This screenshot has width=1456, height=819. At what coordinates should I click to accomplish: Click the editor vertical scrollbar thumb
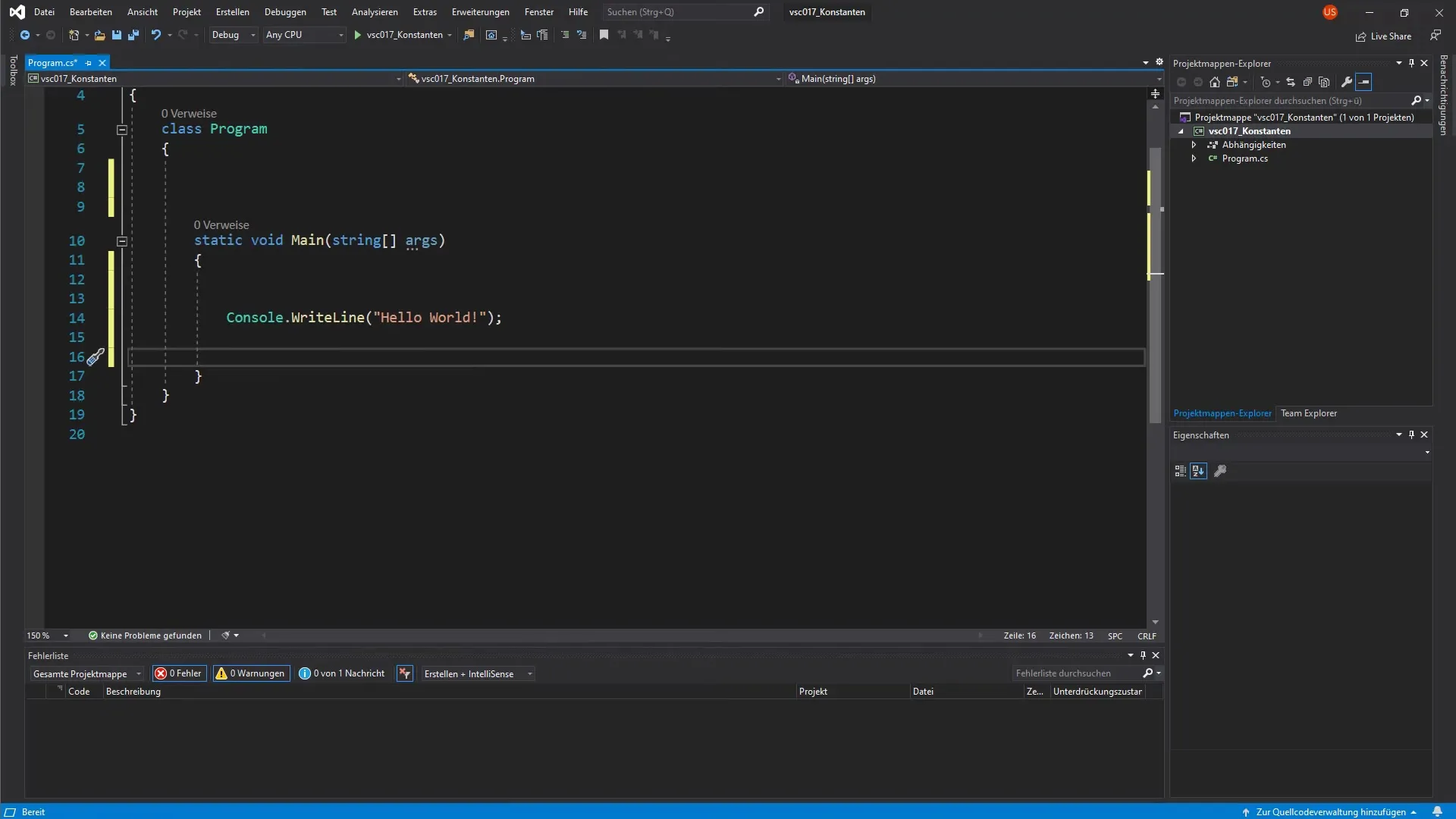coord(1155,284)
